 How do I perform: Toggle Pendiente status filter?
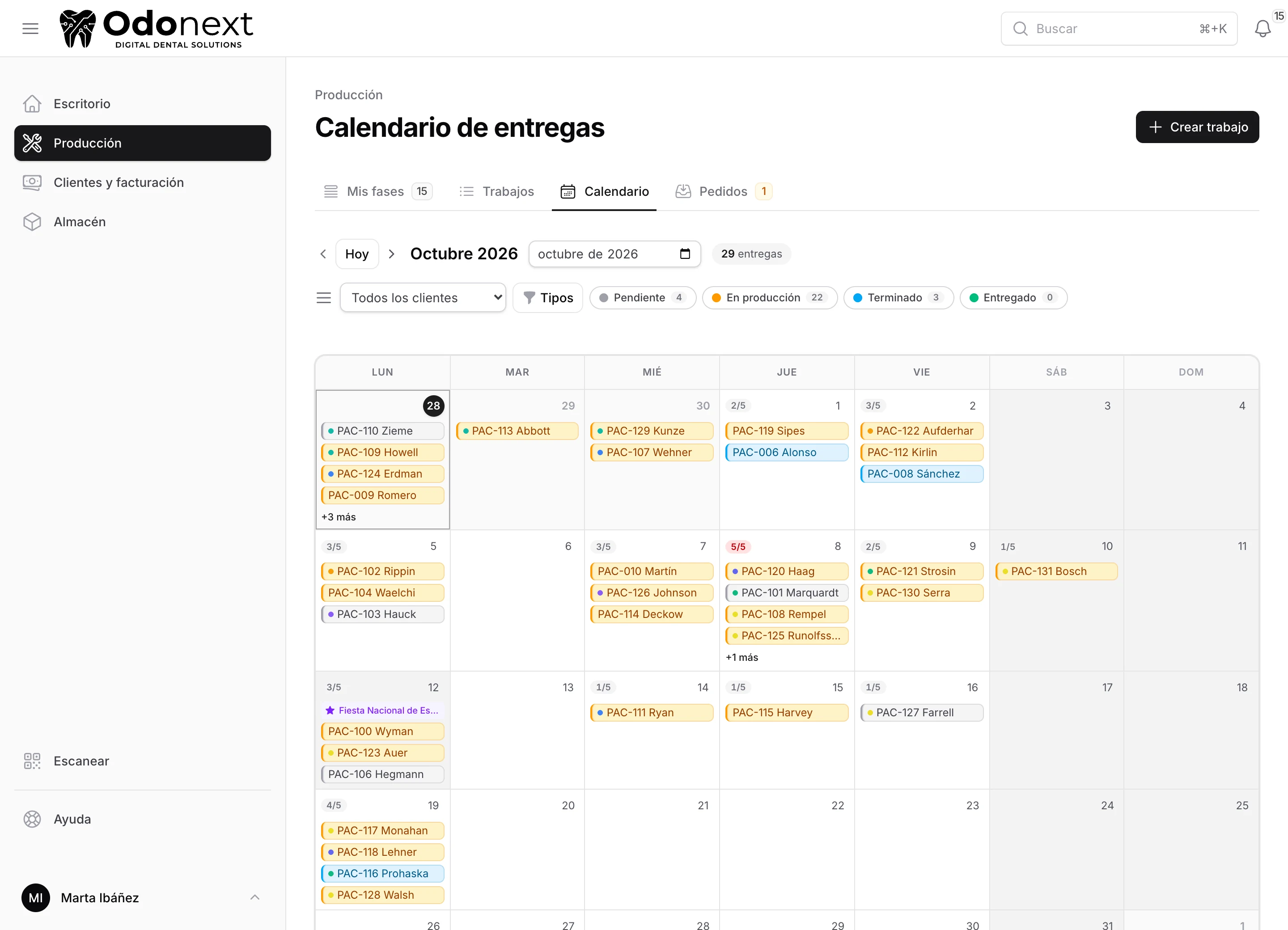642,297
